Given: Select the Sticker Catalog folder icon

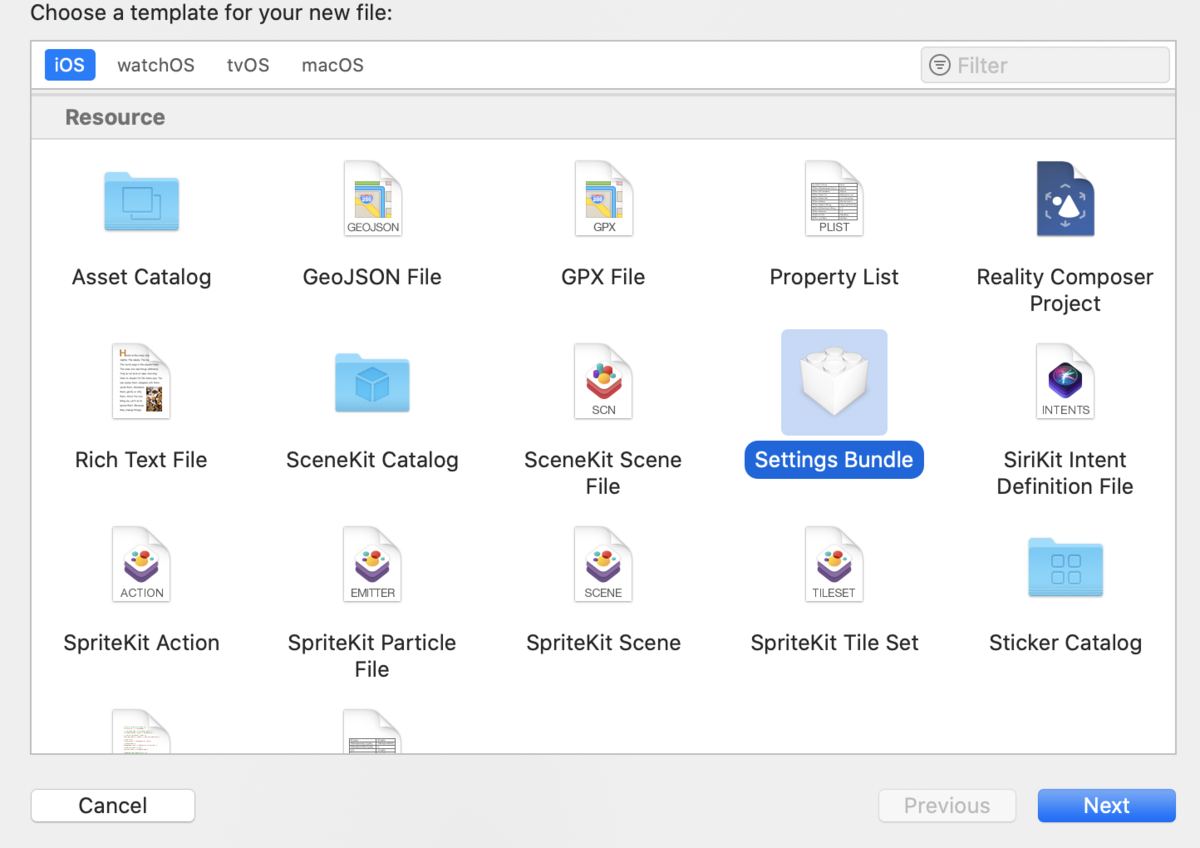Looking at the screenshot, I should (x=1065, y=567).
